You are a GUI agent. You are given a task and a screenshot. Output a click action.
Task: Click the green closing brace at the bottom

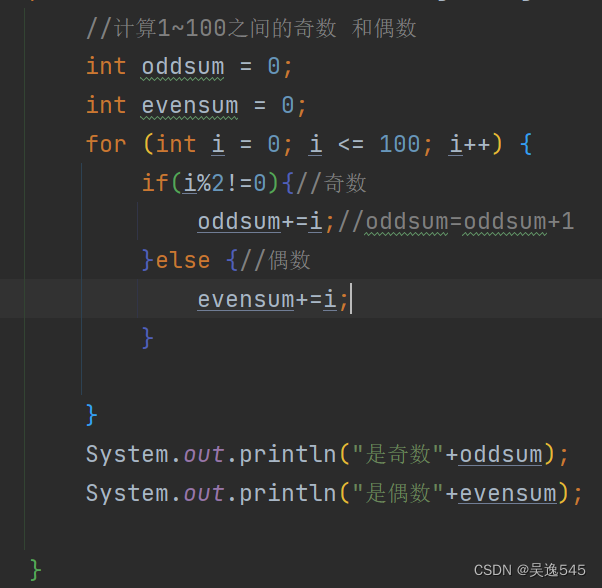(x=35, y=570)
